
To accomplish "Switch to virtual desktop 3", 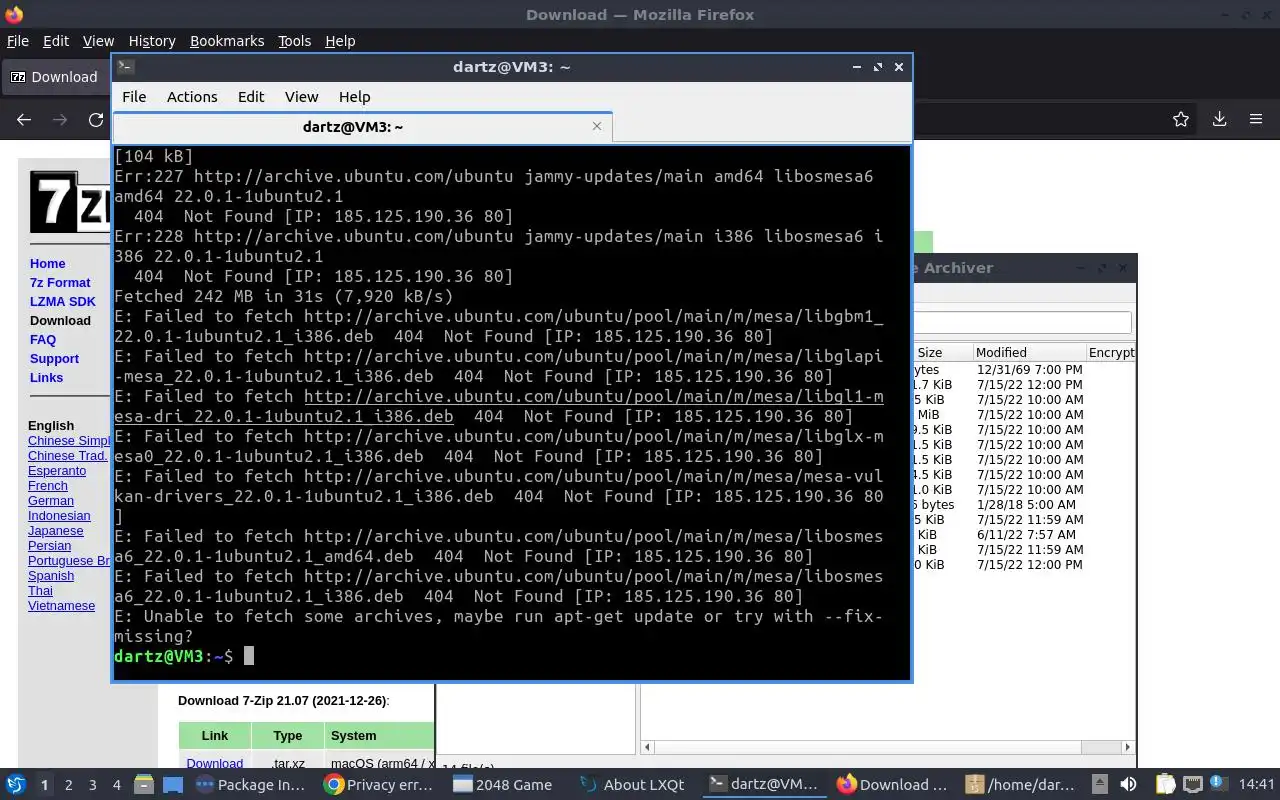I will point(92,785).
